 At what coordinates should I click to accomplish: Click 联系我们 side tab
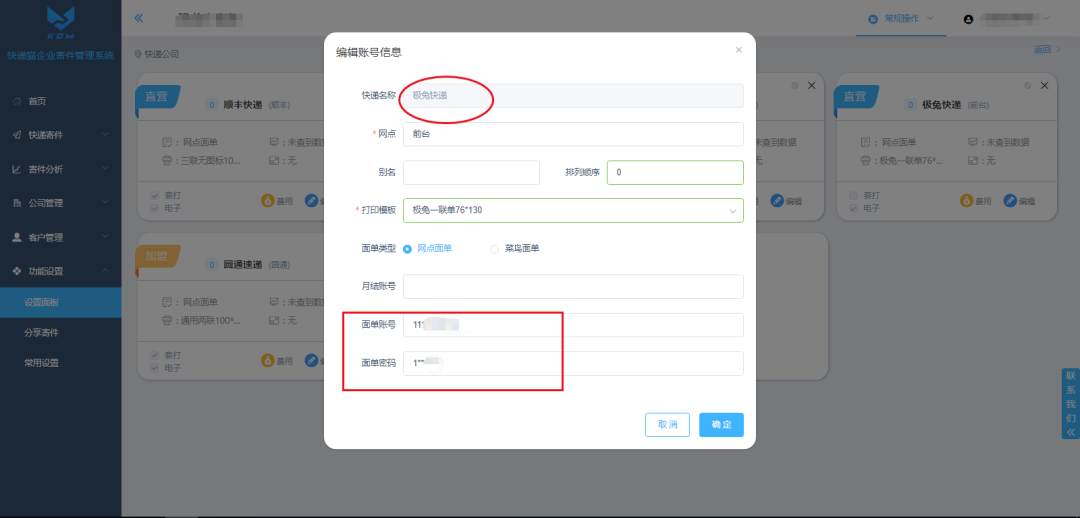point(1070,404)
